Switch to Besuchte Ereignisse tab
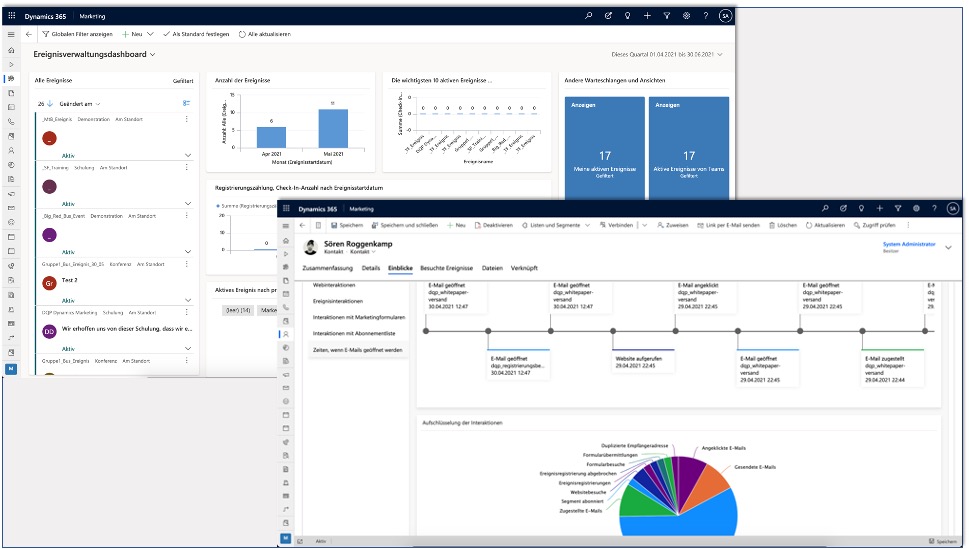The image size is (969, 549). 446,268
